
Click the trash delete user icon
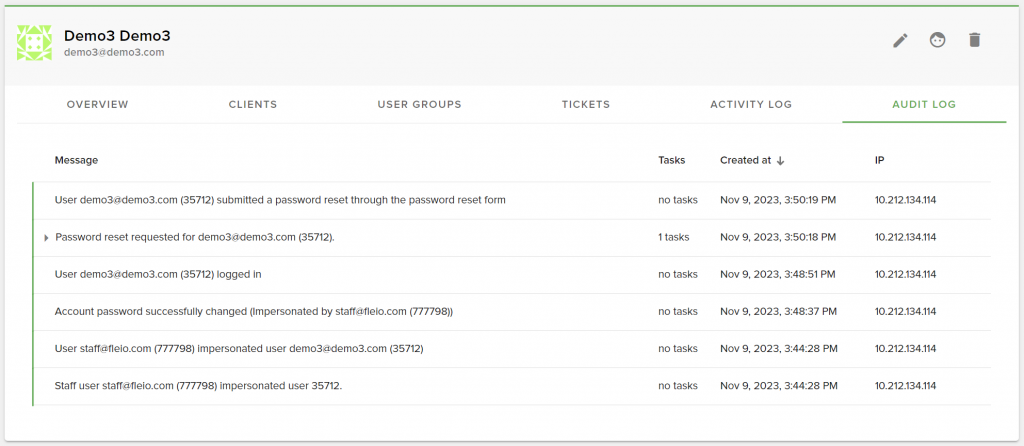point(974,40)
